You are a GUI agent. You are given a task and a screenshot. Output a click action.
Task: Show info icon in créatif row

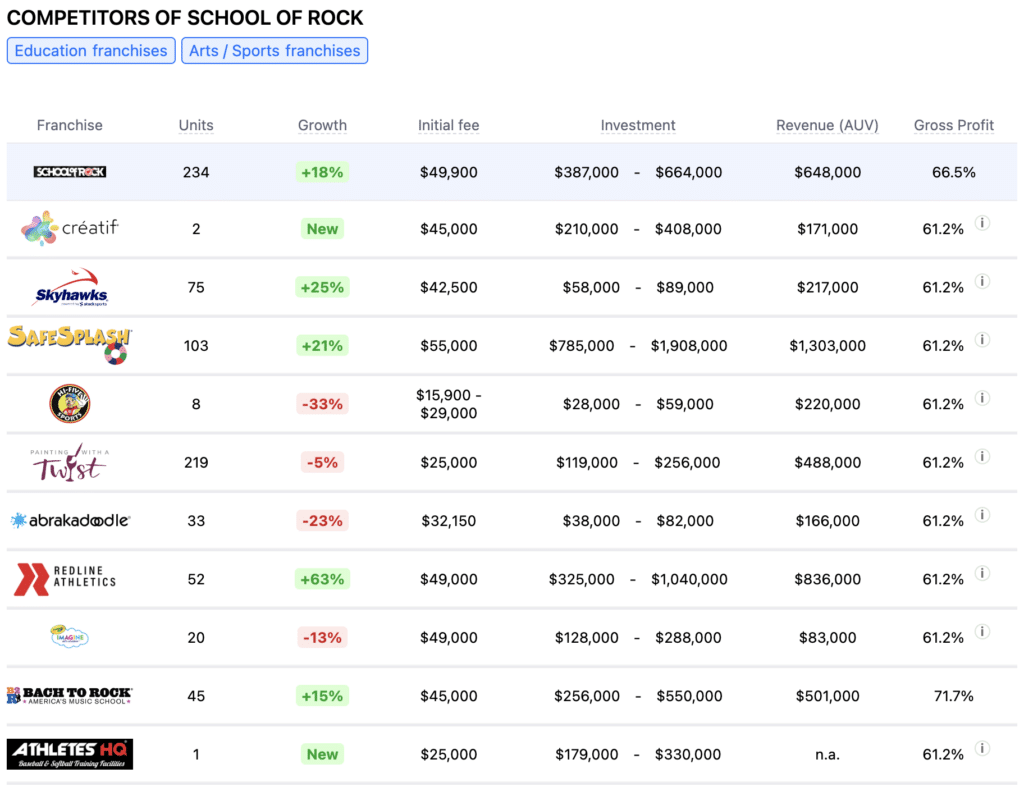[x=982, y=223]
